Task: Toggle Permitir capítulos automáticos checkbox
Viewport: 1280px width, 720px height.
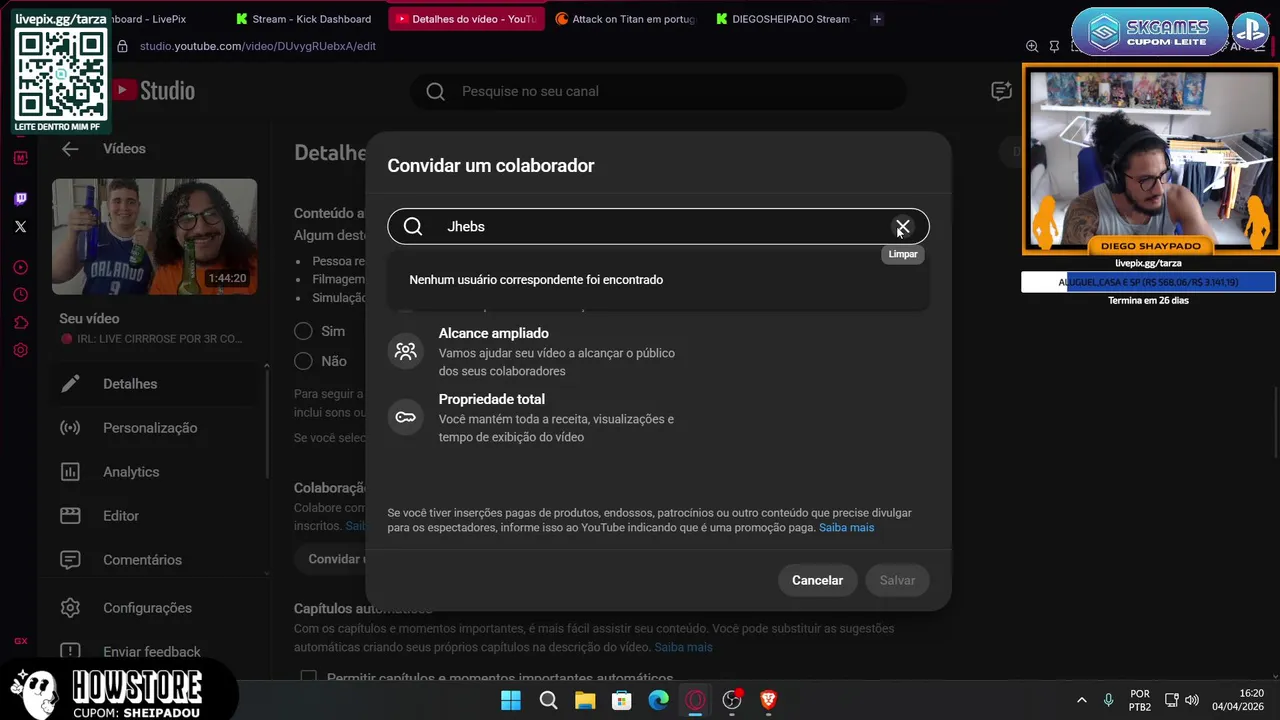Action: click(x=309, y=678)
